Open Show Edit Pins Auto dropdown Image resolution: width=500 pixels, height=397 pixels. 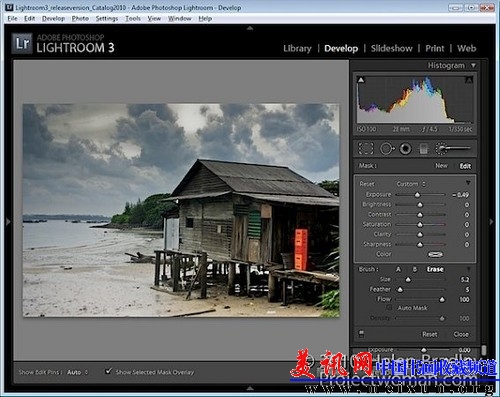[77, 372]
